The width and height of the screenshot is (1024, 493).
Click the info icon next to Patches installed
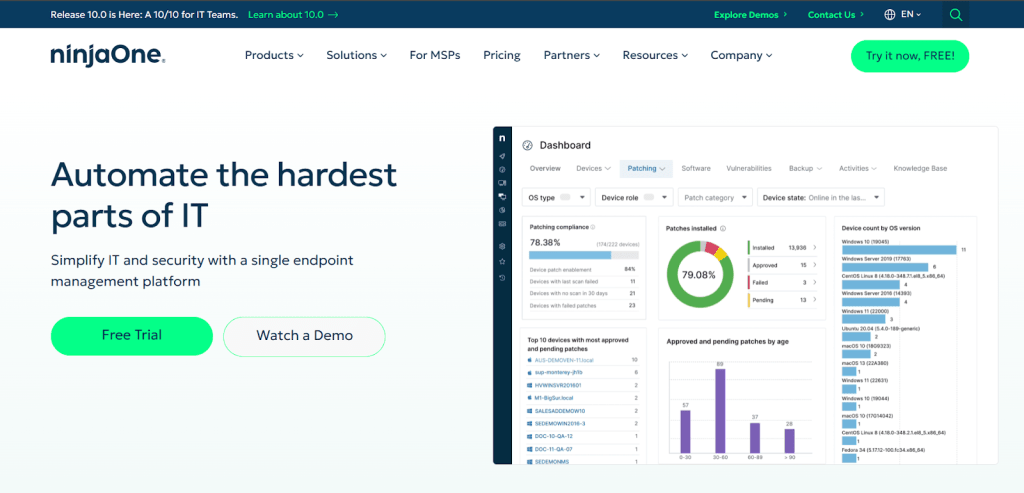pyautogui.click(x=723, y=228)
